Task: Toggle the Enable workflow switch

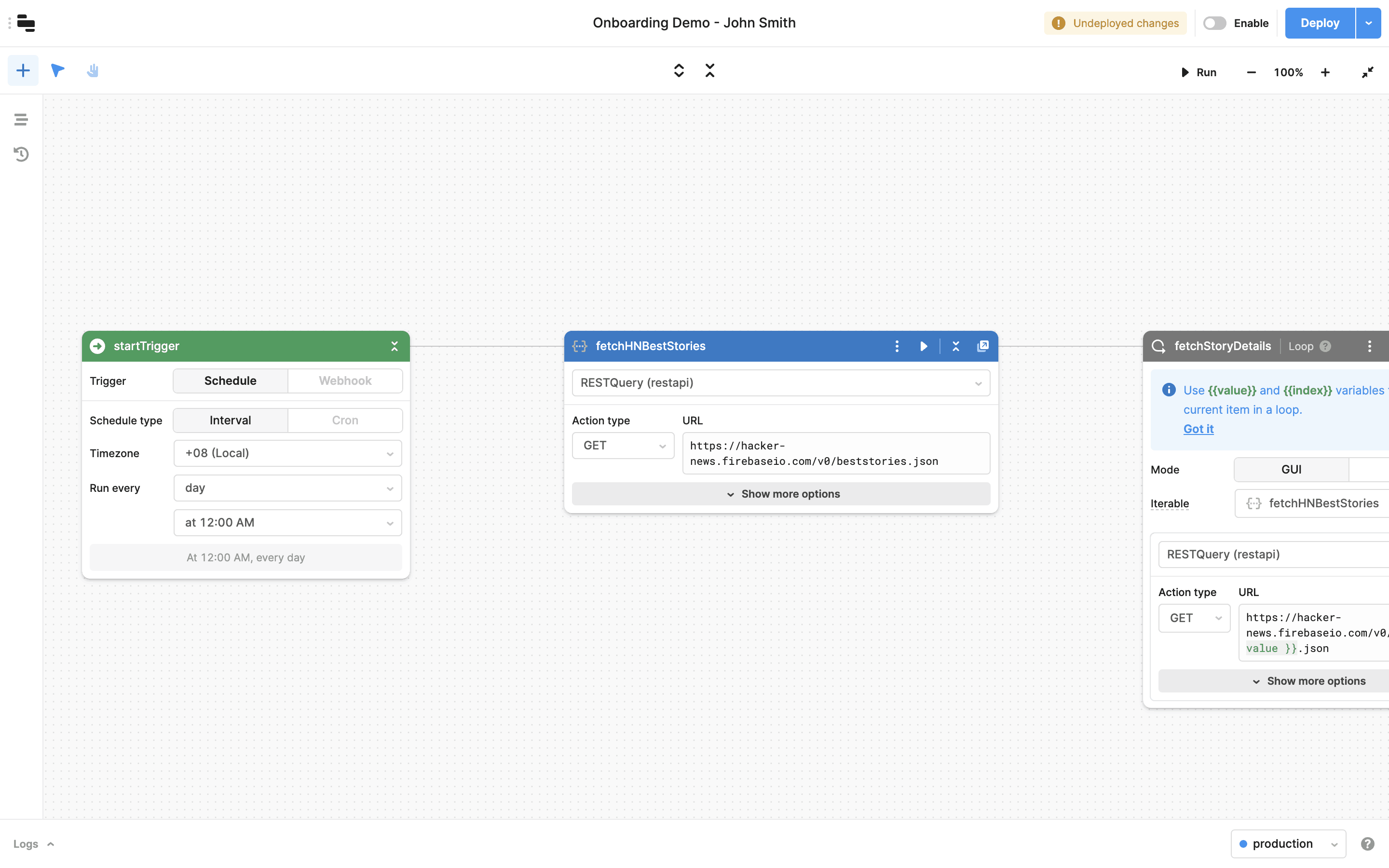Action: 1214,23
